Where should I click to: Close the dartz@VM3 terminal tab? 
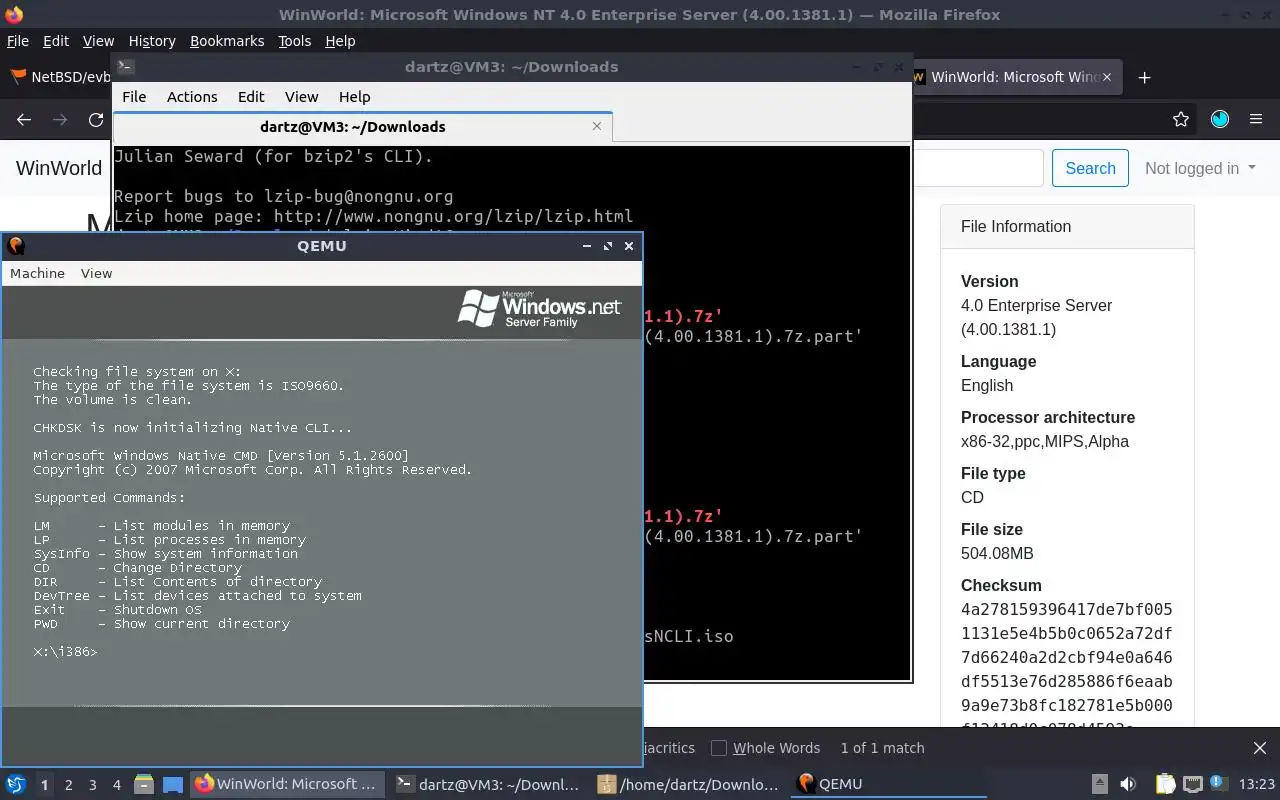597,126
